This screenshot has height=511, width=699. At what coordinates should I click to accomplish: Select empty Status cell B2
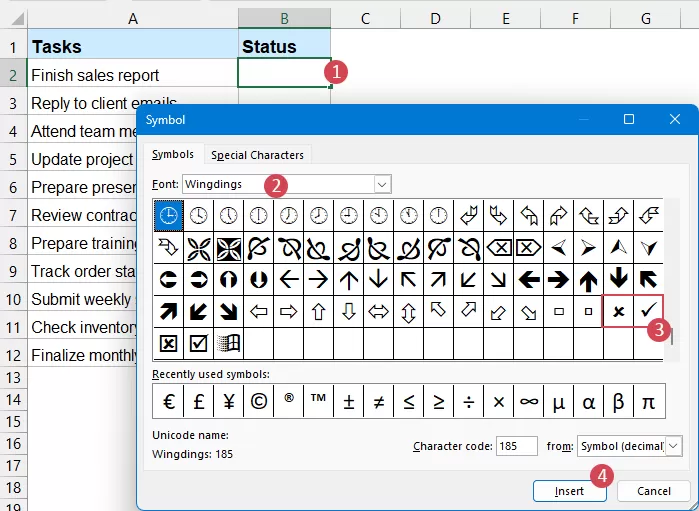[284, 73]
